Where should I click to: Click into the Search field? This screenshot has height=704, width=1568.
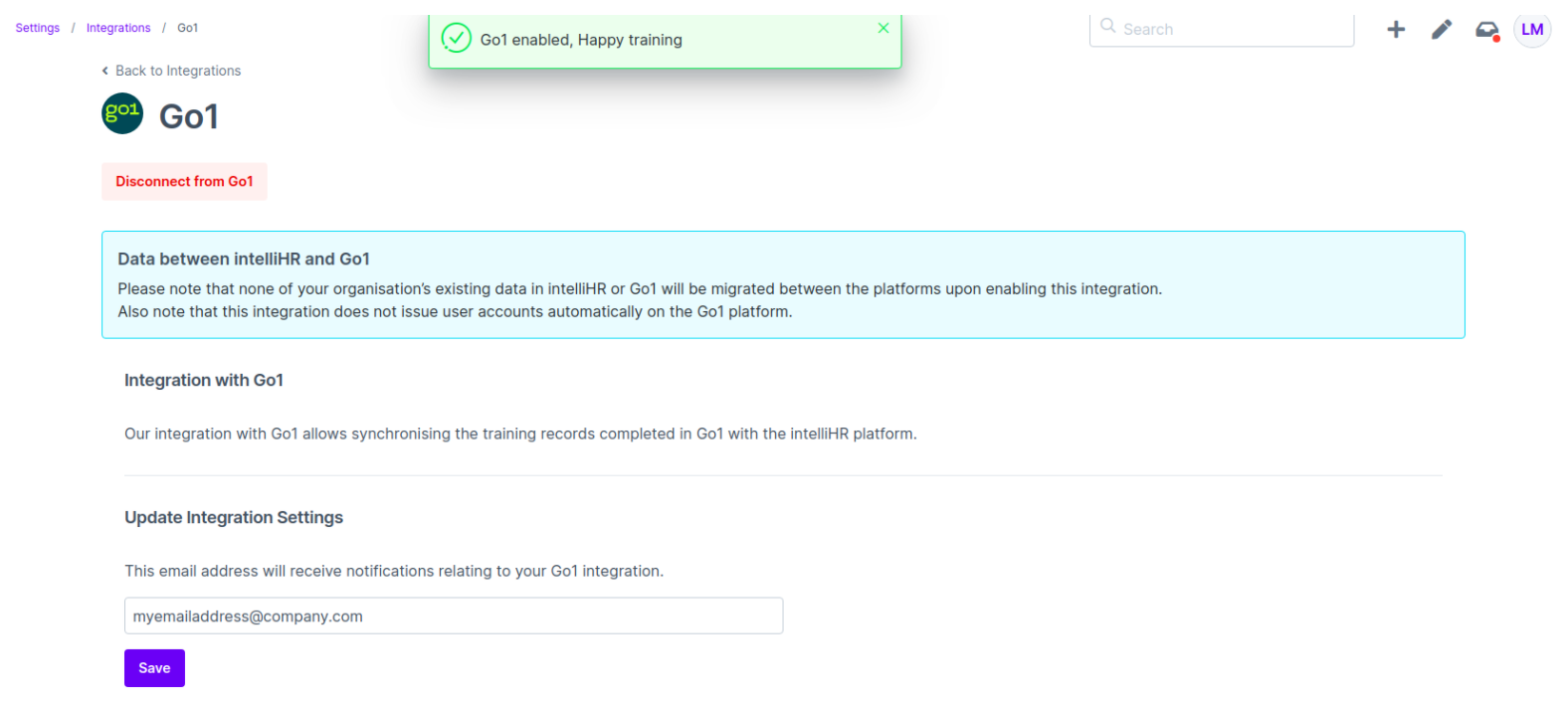1234,30
